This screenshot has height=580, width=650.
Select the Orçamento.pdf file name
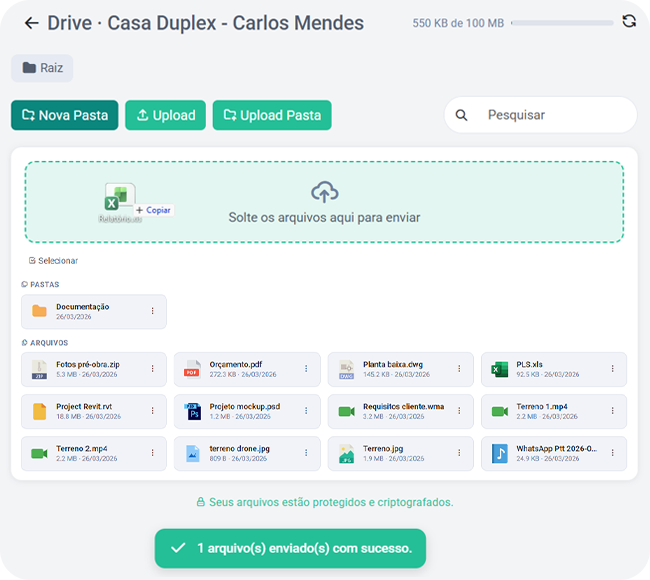235,364
